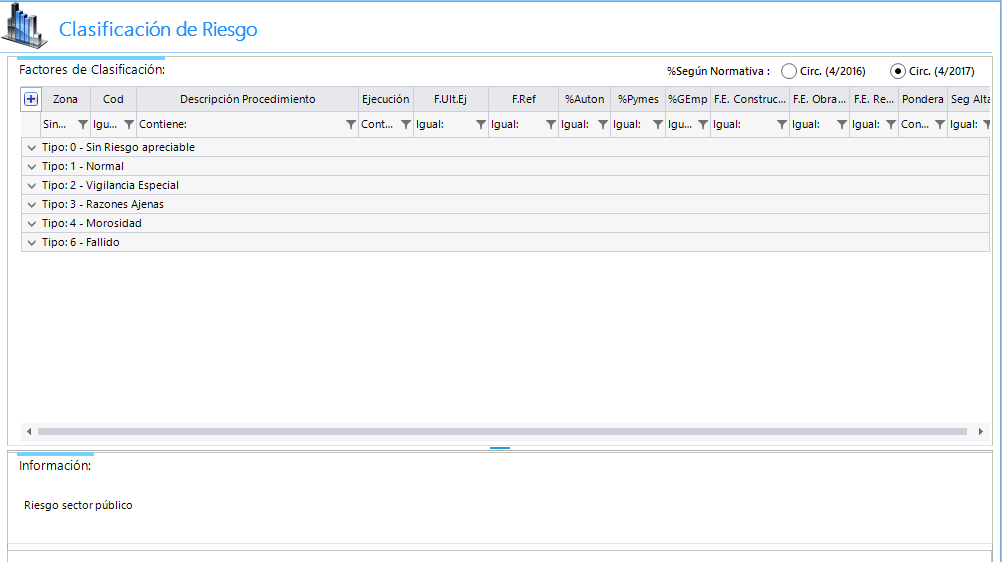Open filter icon for F.Ult.Ej column
Screen dimensions: 1002x562
point(481,125)
